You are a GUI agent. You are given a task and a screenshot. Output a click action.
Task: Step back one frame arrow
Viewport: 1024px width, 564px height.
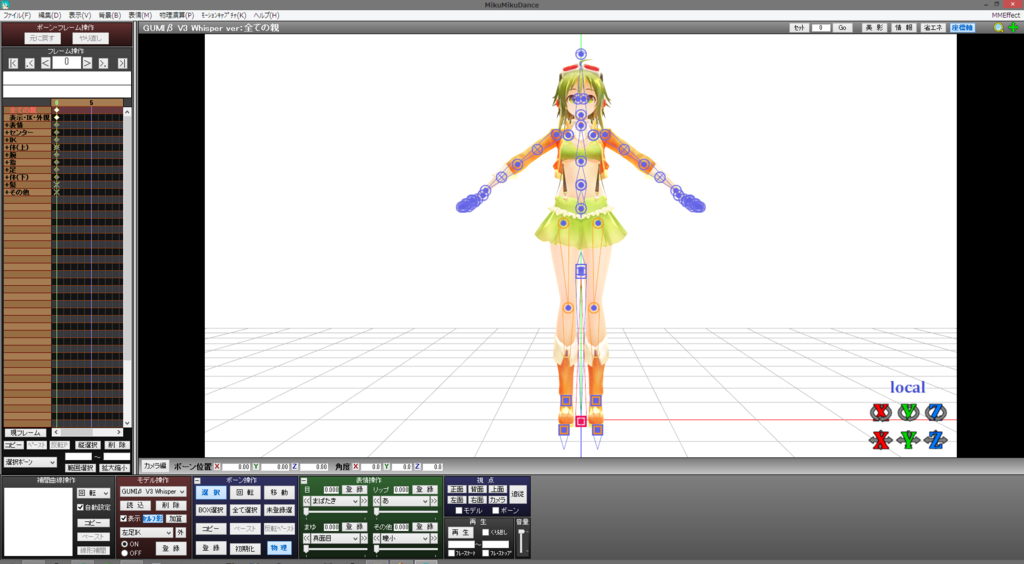[46, 63]
